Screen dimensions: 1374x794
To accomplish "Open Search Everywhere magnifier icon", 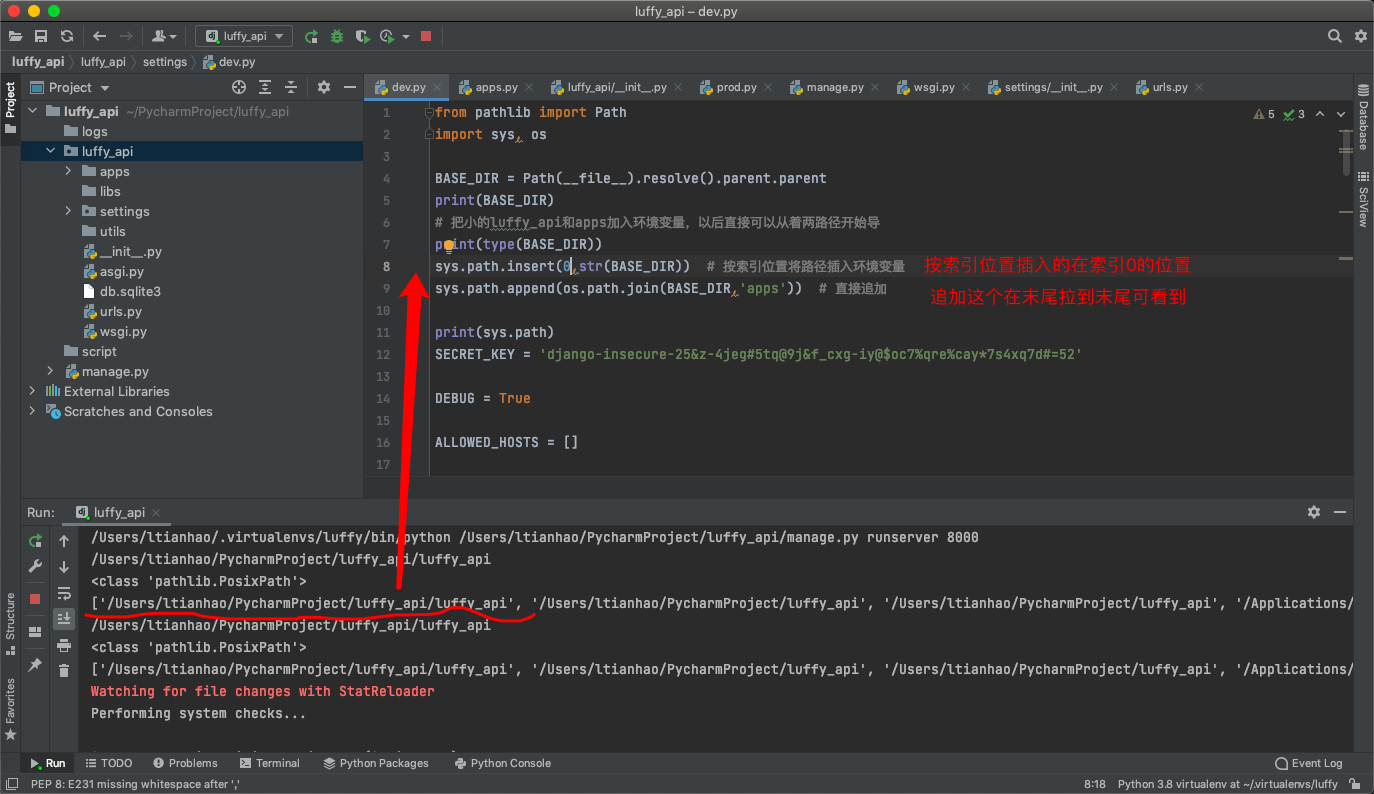I will click(1335, 36).
